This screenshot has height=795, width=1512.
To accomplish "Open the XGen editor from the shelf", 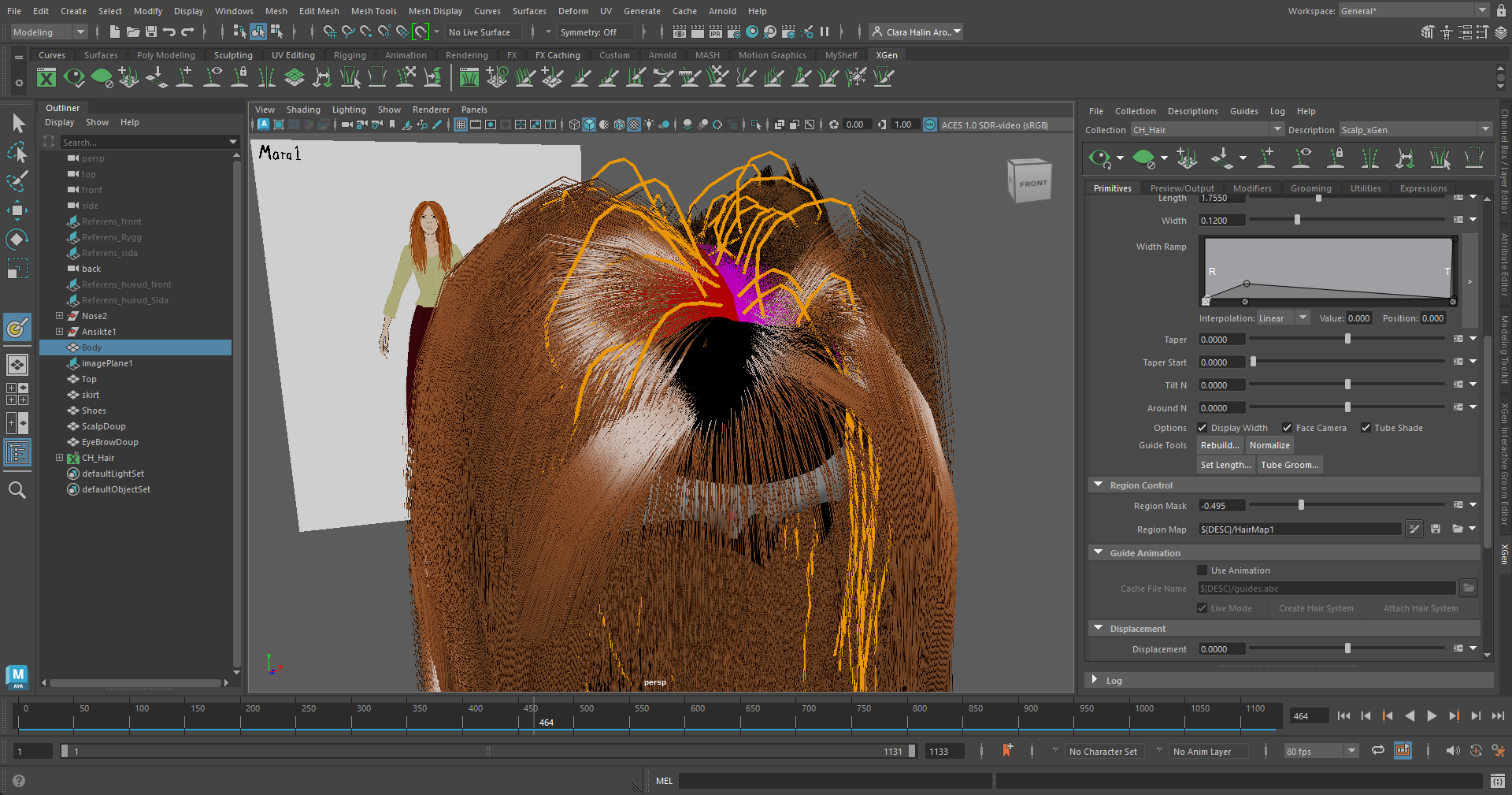I will 46,77.
